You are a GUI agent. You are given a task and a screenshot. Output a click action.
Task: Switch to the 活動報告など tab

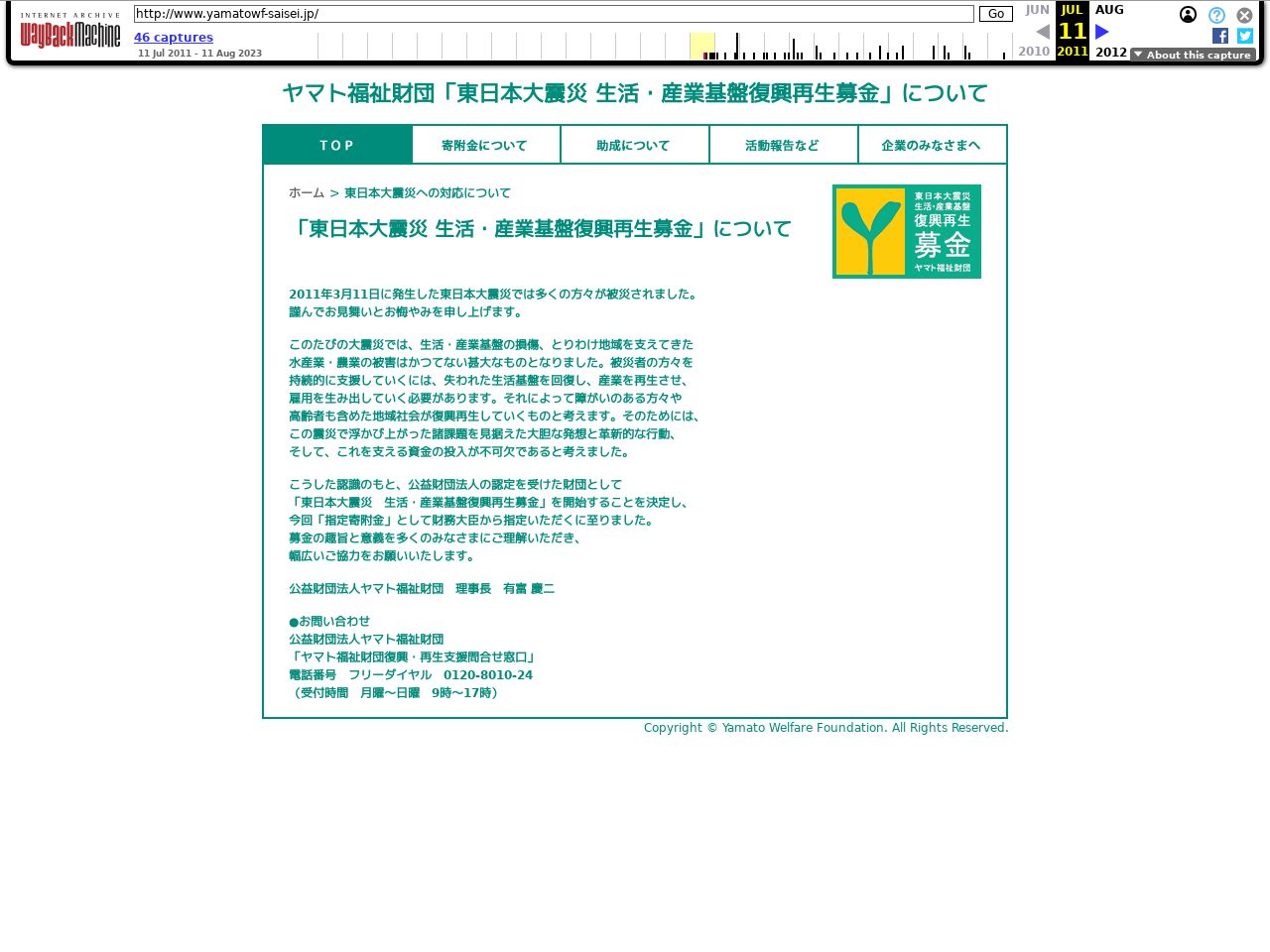[x=783, y=145]
